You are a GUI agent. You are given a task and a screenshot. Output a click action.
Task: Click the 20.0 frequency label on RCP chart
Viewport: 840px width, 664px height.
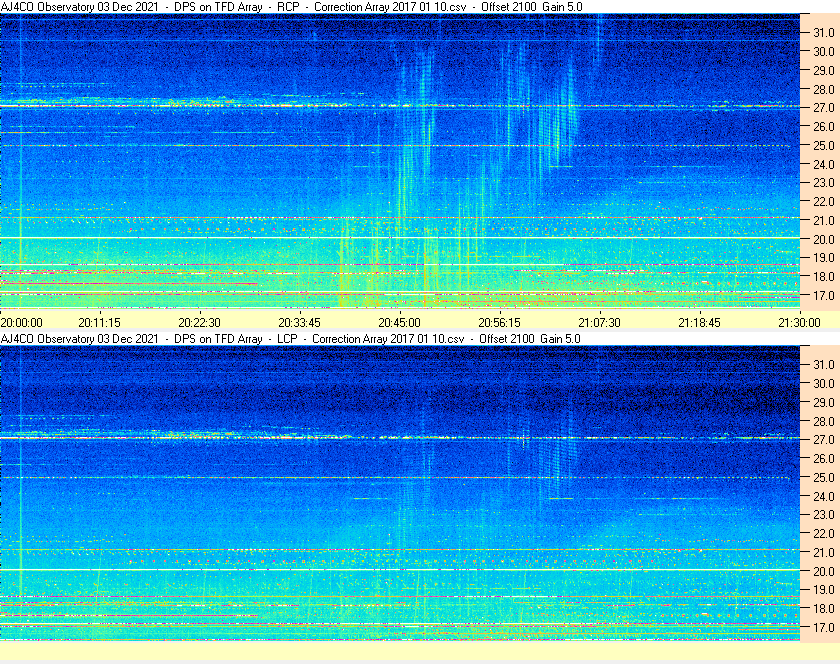click(x=824, y=240)
